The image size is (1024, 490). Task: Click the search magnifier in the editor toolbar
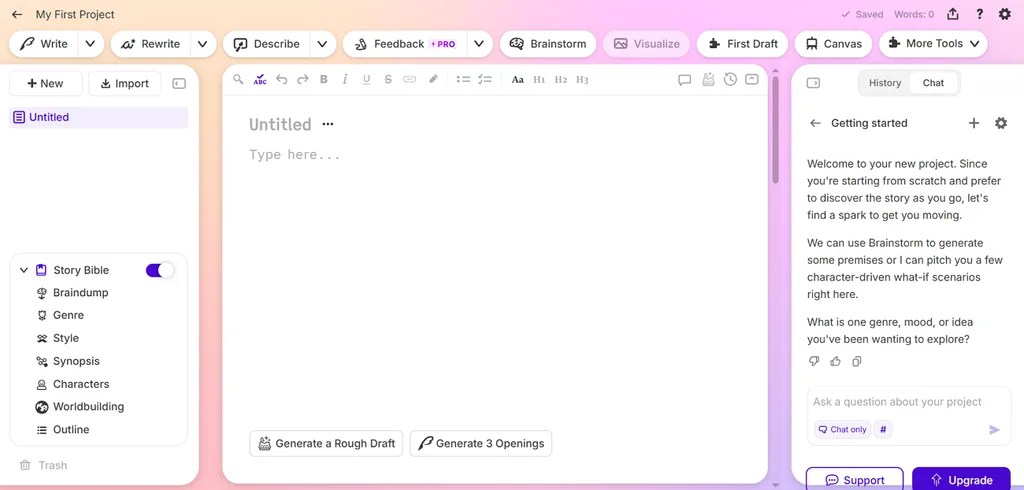click(238, 79)
